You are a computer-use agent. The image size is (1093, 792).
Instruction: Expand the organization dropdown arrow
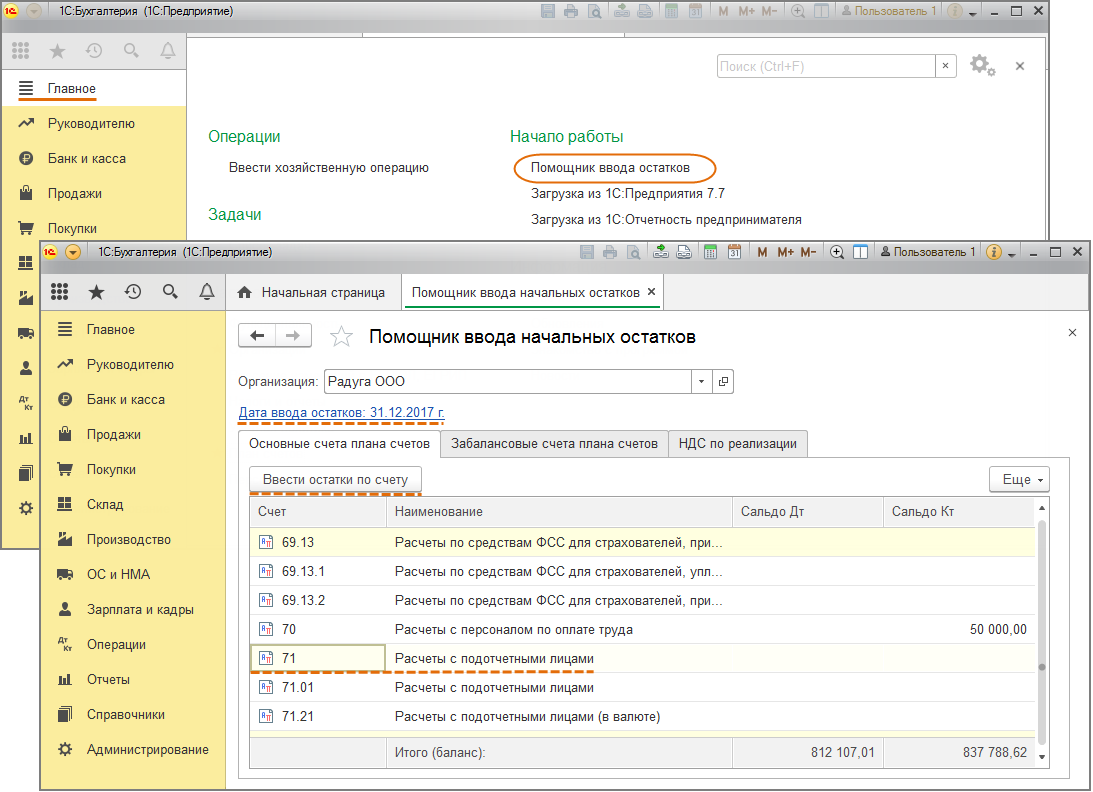coord(702,381)
